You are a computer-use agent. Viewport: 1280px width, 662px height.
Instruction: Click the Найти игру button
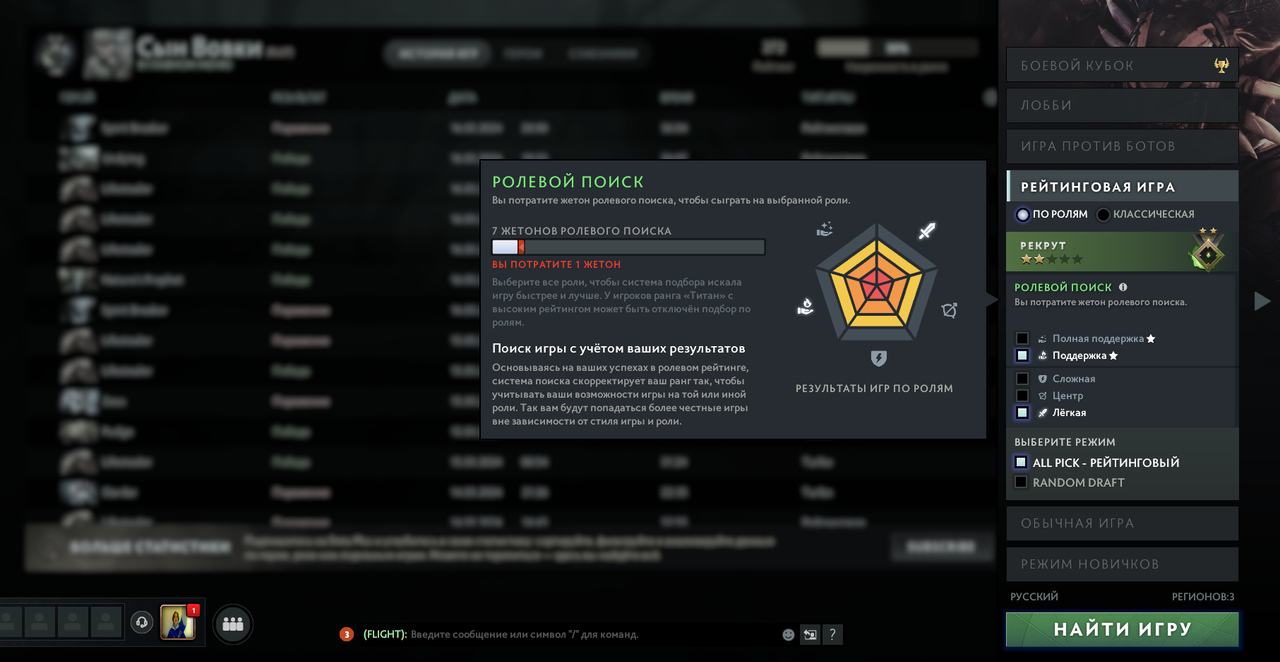click(1122, 630)
